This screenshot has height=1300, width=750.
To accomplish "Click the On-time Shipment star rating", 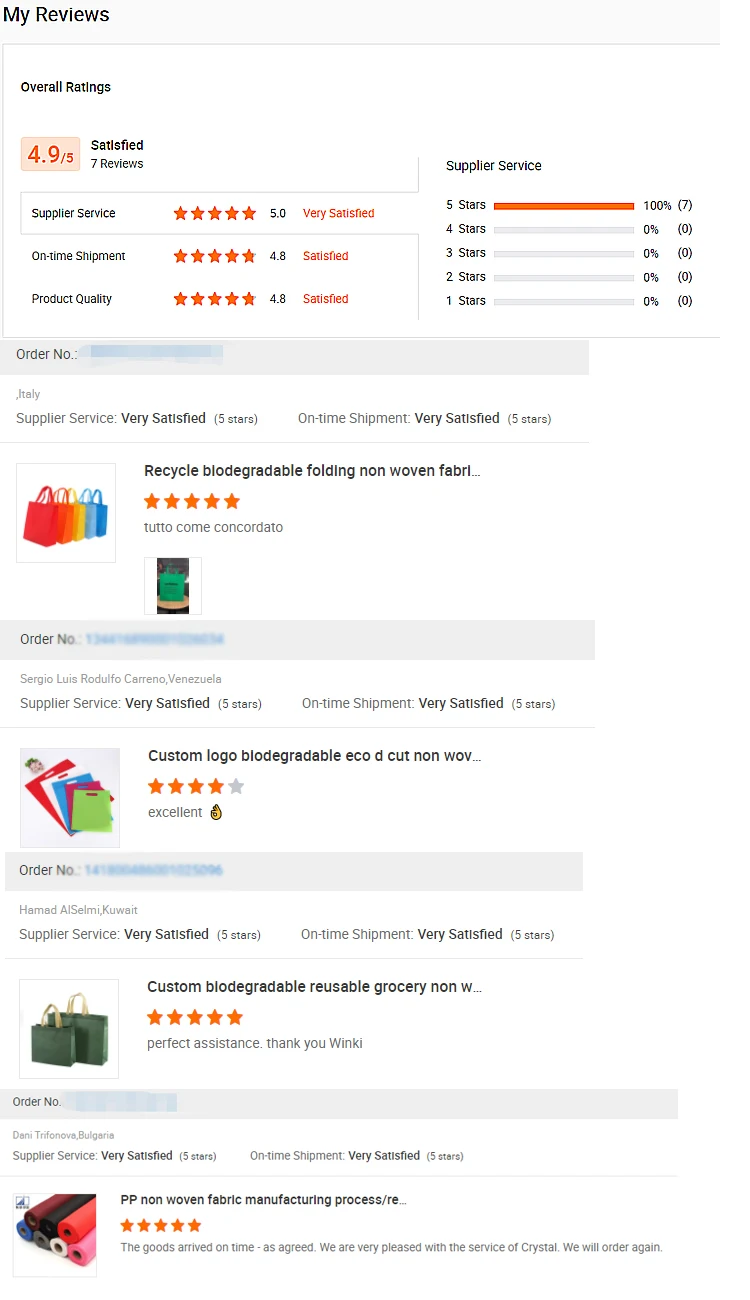I will (214, 256).
